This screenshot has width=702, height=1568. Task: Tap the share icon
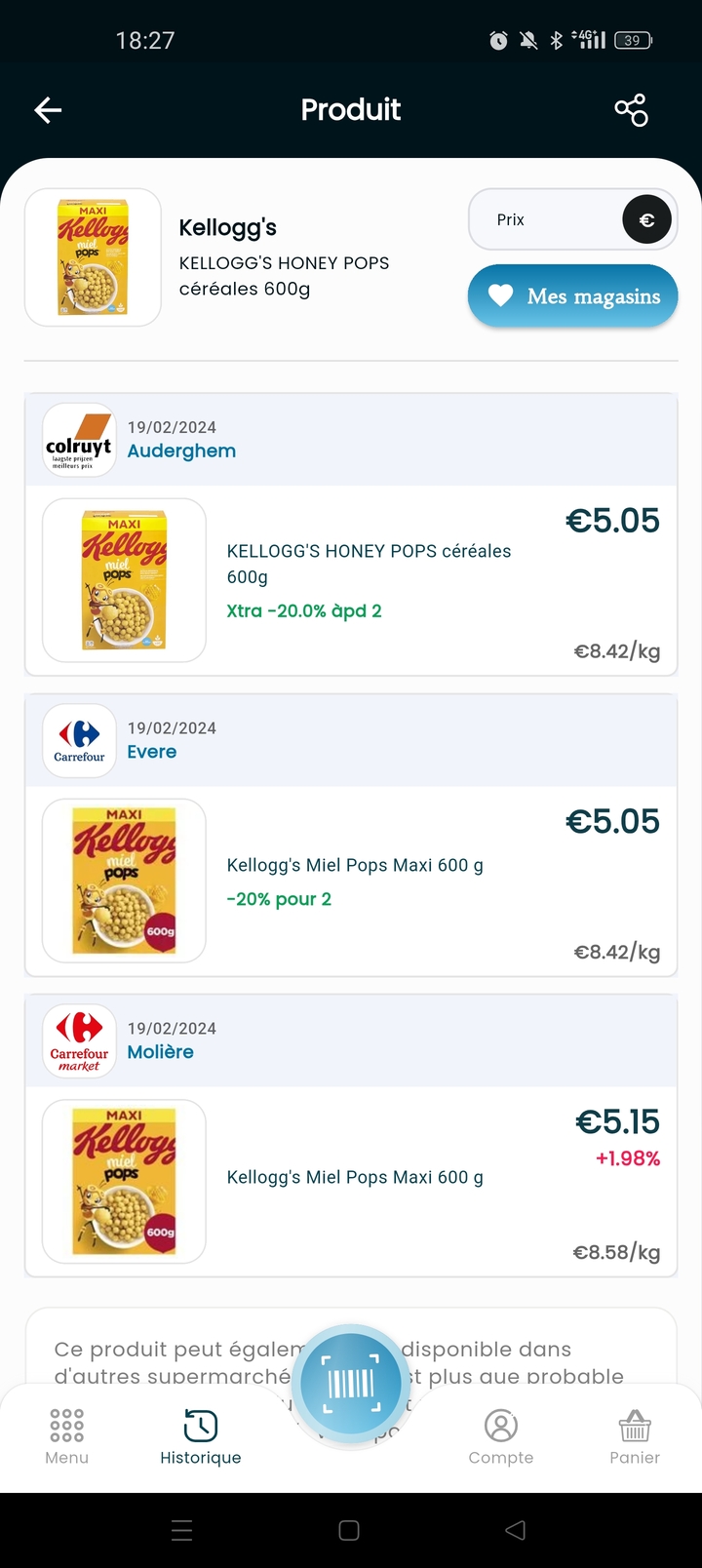pyautogui.click(x=631, y=110)
